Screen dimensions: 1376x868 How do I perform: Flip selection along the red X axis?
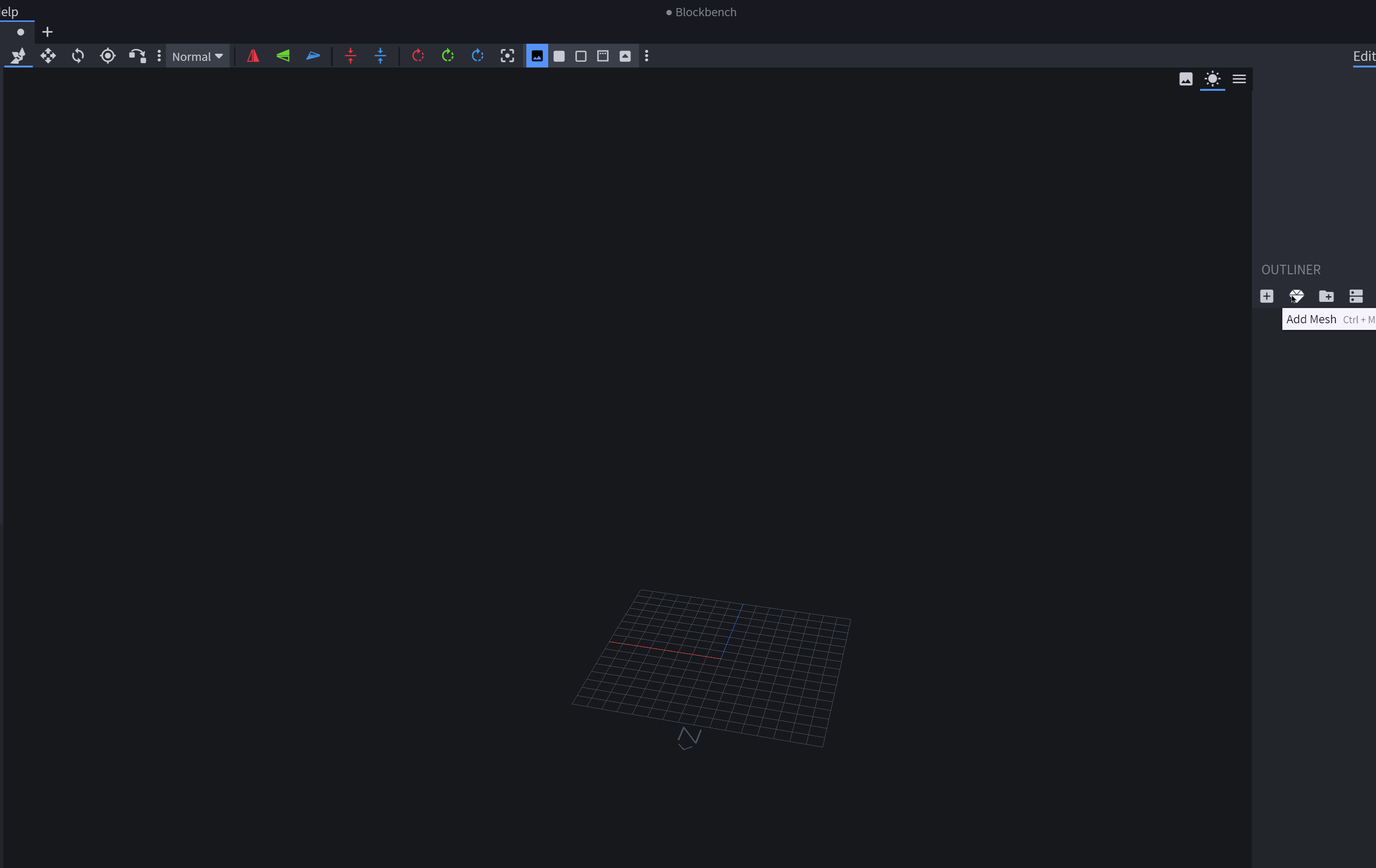point(253,56)
